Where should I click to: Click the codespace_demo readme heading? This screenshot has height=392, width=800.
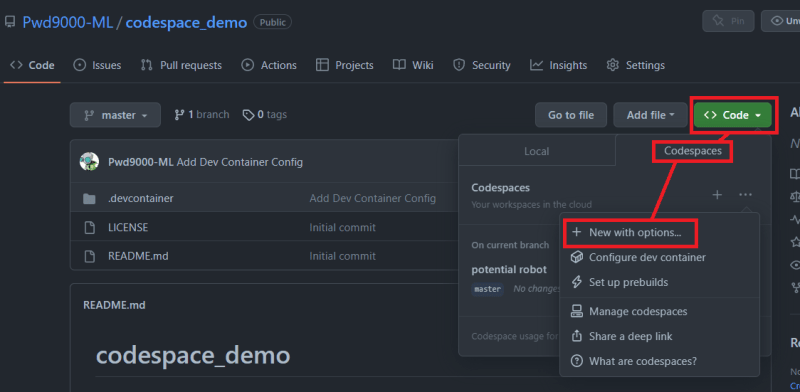[193, 355]
